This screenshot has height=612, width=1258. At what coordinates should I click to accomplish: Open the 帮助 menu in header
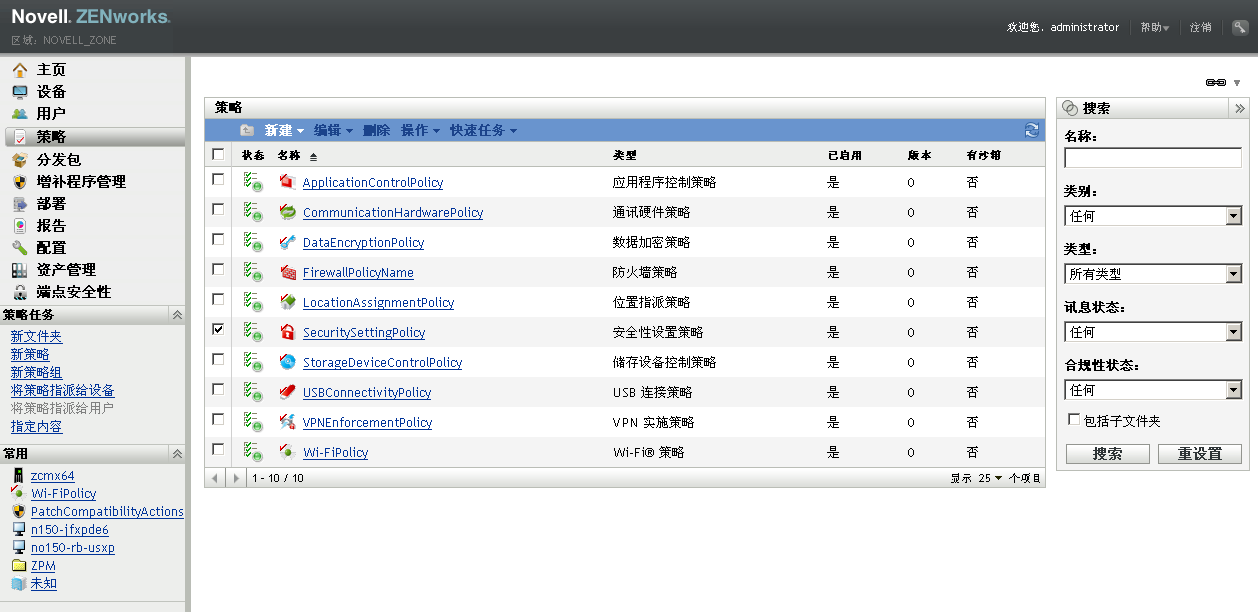[x=1155, y=28]
